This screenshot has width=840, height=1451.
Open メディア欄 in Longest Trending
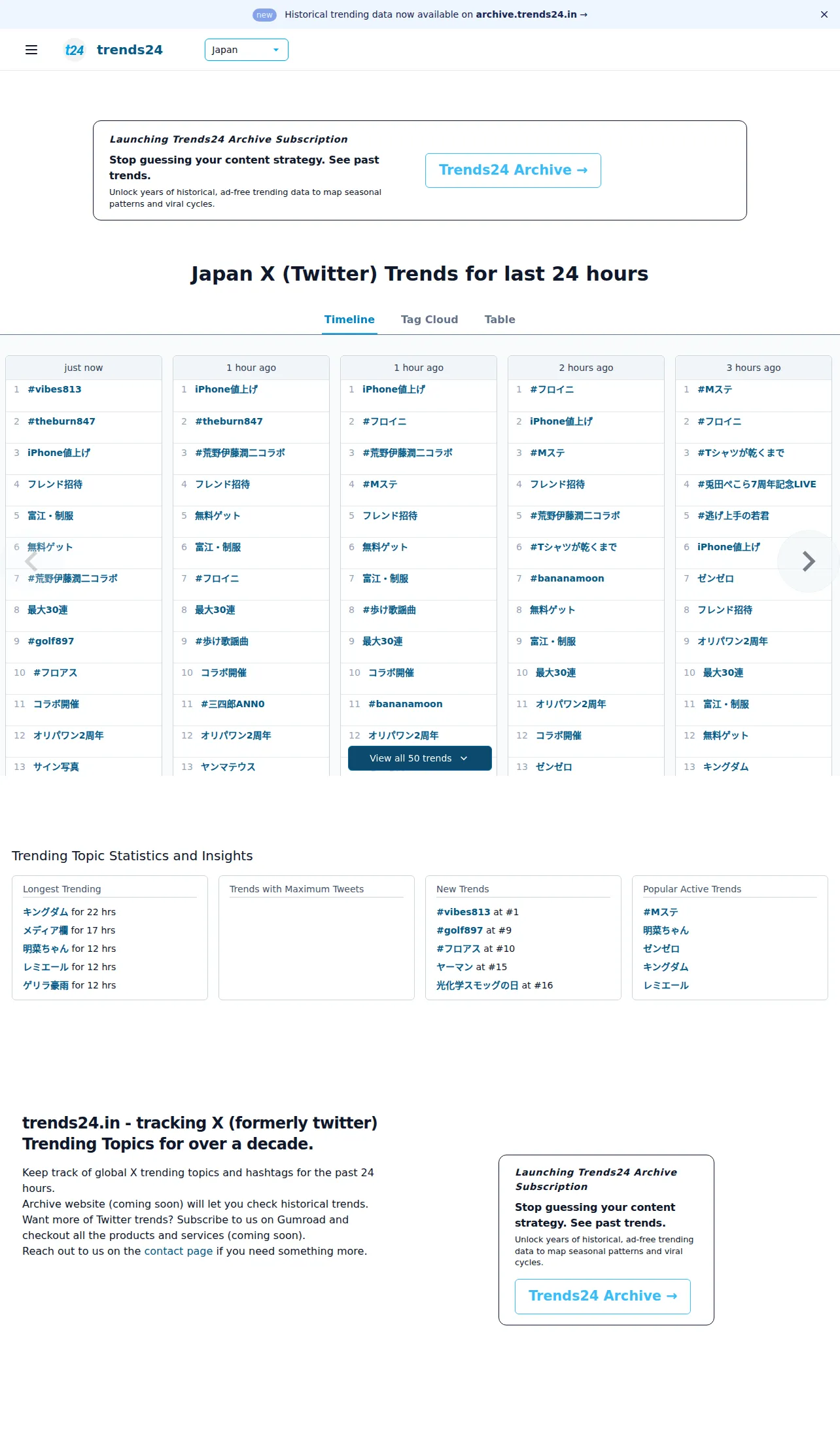(x=46, y=930)
